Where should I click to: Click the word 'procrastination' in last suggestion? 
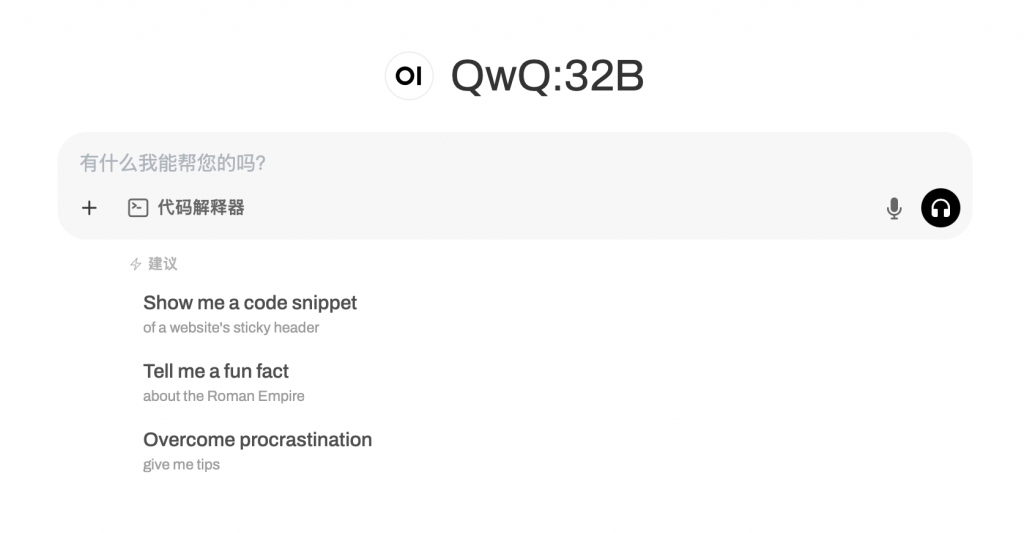[306, 440]
